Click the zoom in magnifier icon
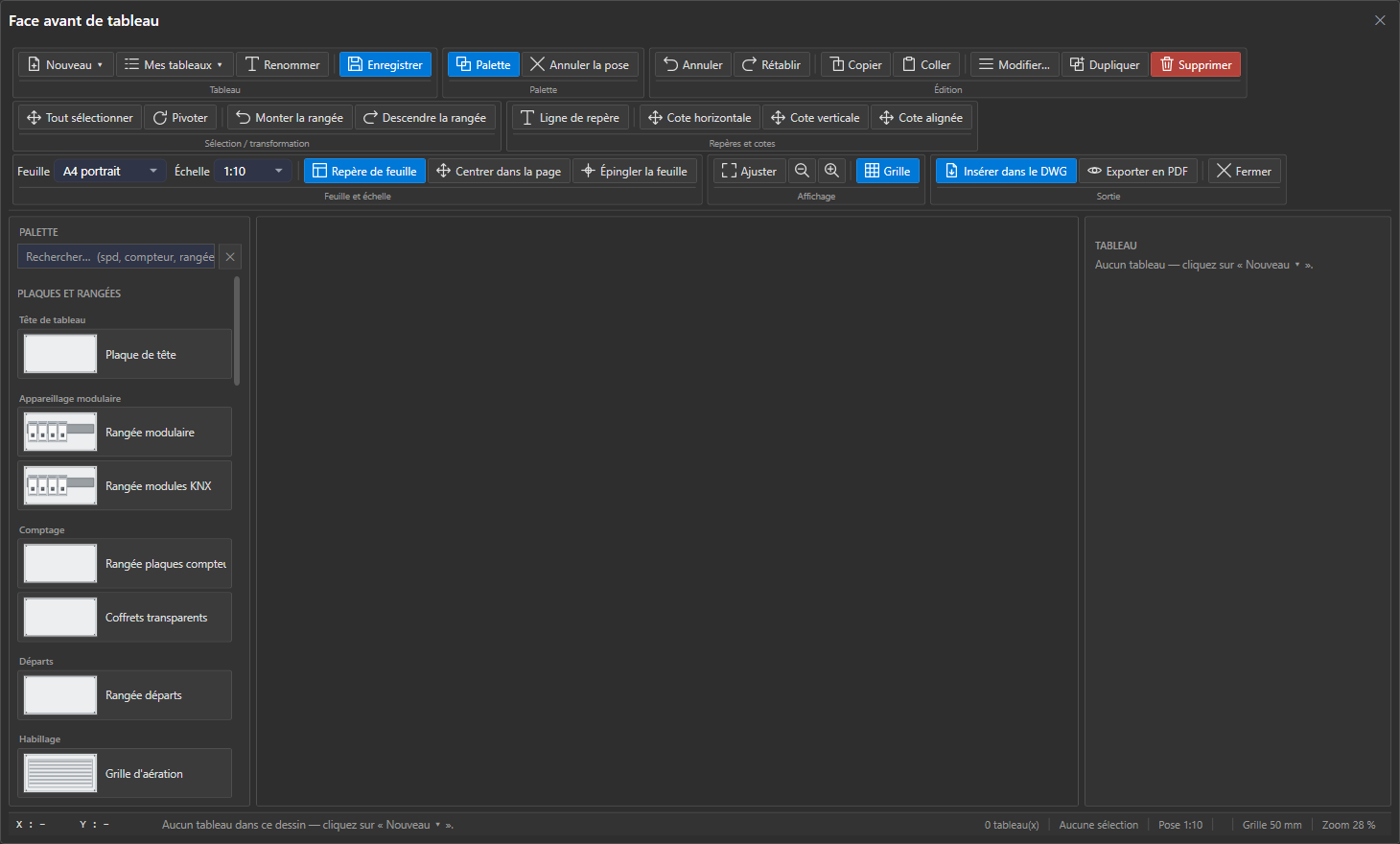 click(831, 171)
